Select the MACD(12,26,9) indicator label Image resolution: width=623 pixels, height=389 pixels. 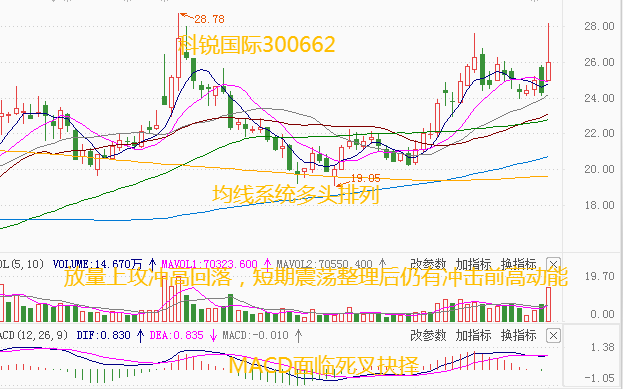(34, 335)
